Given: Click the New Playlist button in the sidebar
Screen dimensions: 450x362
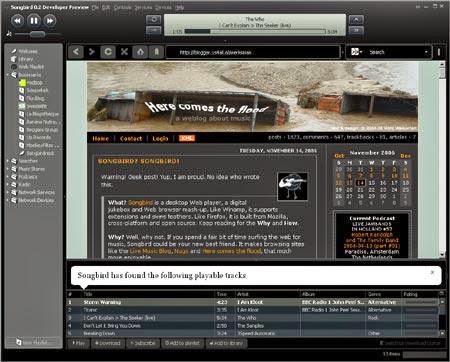Looking at the screenshot, I should click(33, 342).
